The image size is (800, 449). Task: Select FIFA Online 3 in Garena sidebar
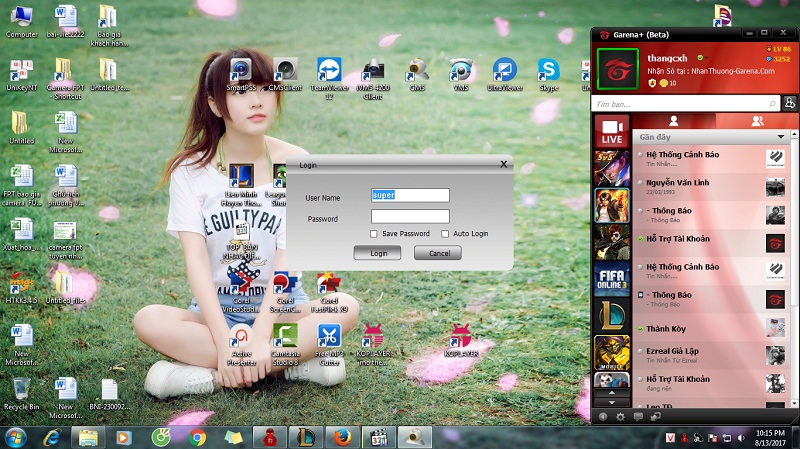pyautogui.click(x=611, y=280)
